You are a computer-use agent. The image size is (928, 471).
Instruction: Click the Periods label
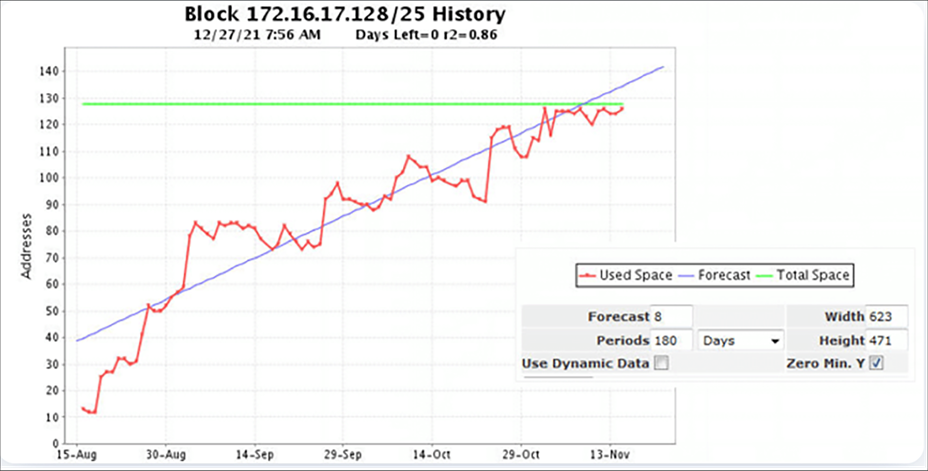(x=623, y=341)
